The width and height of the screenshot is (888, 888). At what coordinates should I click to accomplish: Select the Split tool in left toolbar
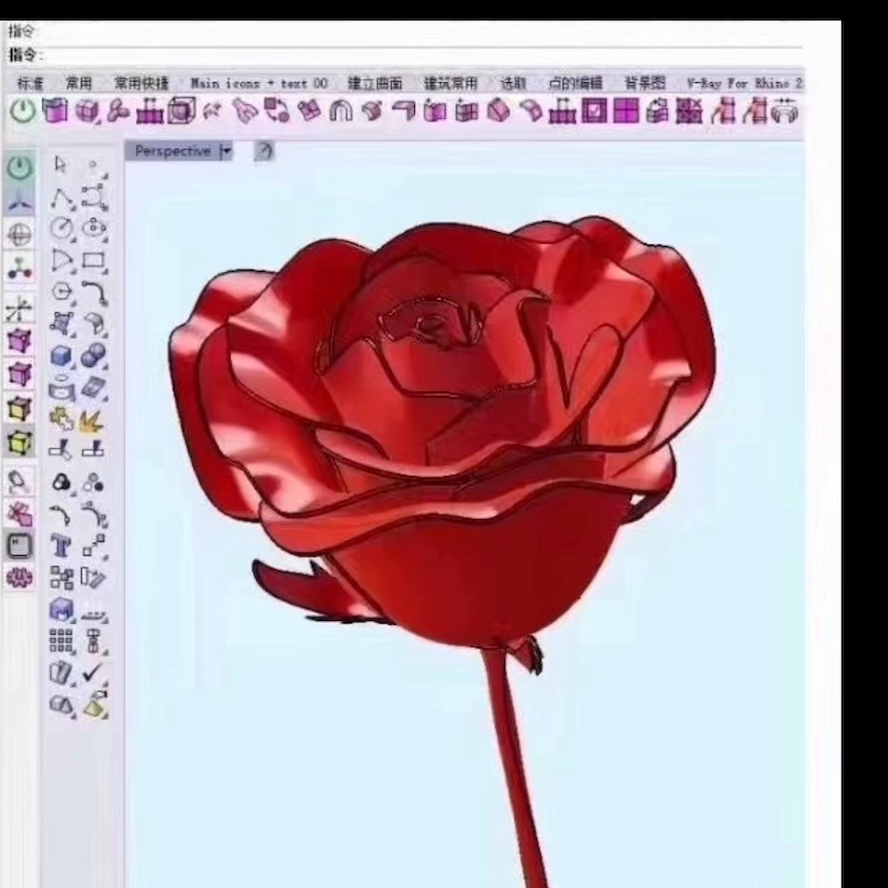coord(92,450)
